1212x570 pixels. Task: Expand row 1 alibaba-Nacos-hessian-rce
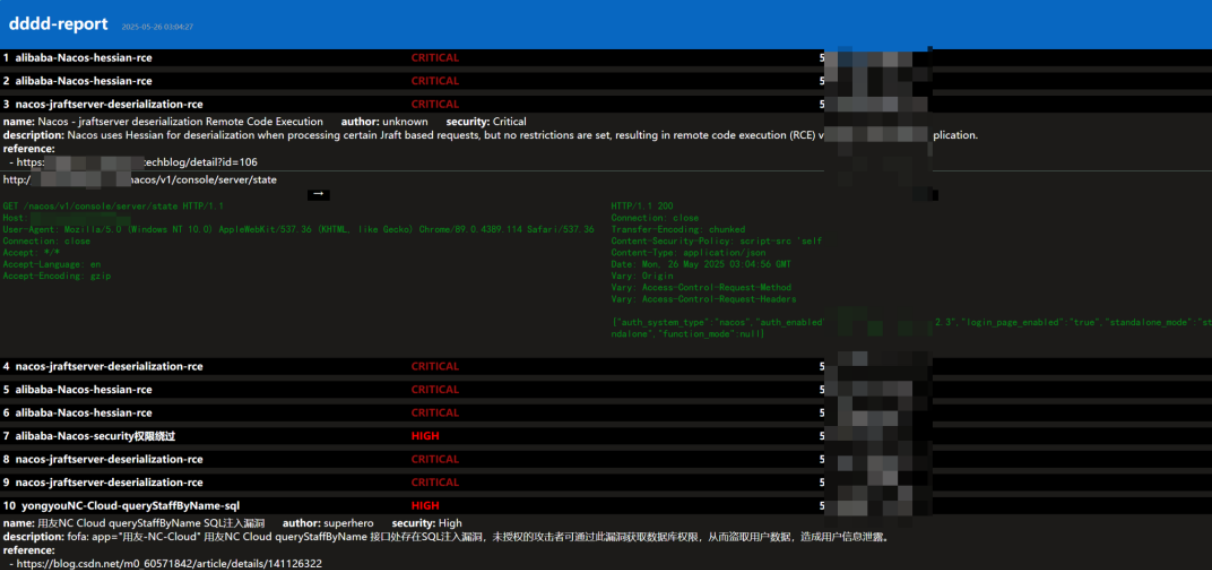point(606,58)
